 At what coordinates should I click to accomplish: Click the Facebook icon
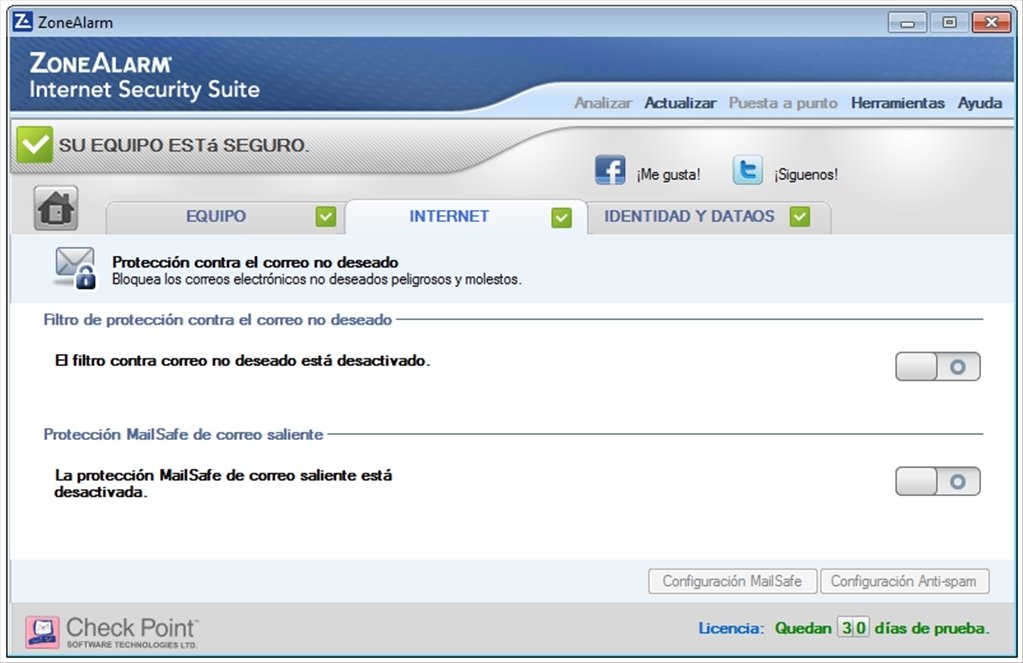pos(610,170)
